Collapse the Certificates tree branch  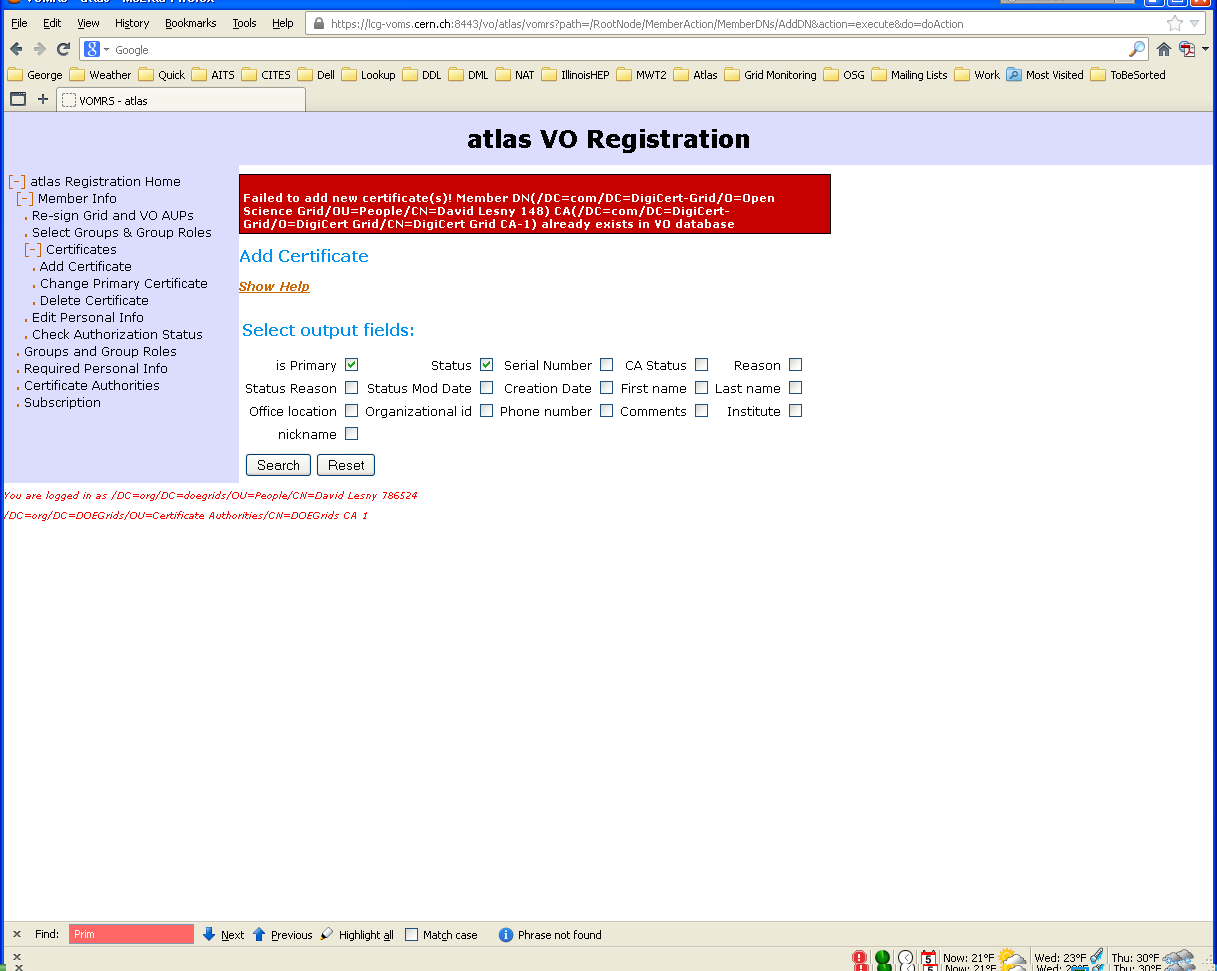point(33,250)
